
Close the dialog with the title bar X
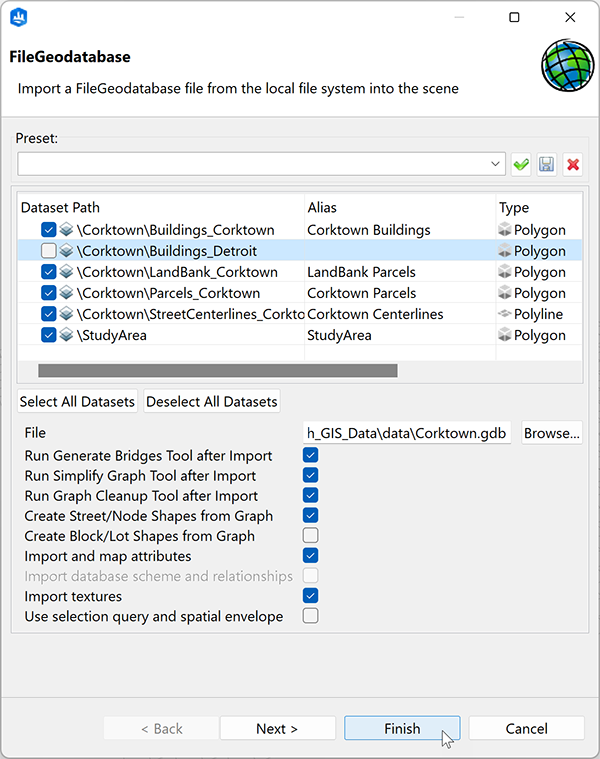pyautogui.click(x=570, y=17)
